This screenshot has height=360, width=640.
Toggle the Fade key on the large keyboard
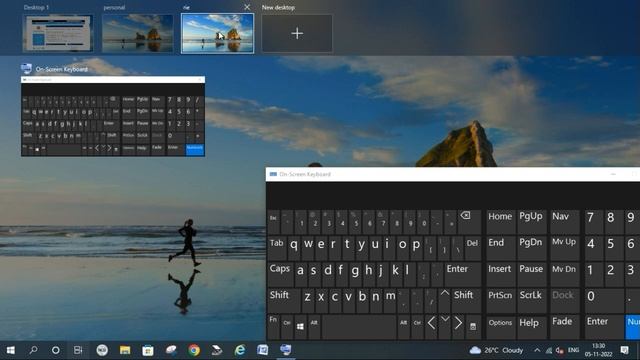tap(564, 327)
